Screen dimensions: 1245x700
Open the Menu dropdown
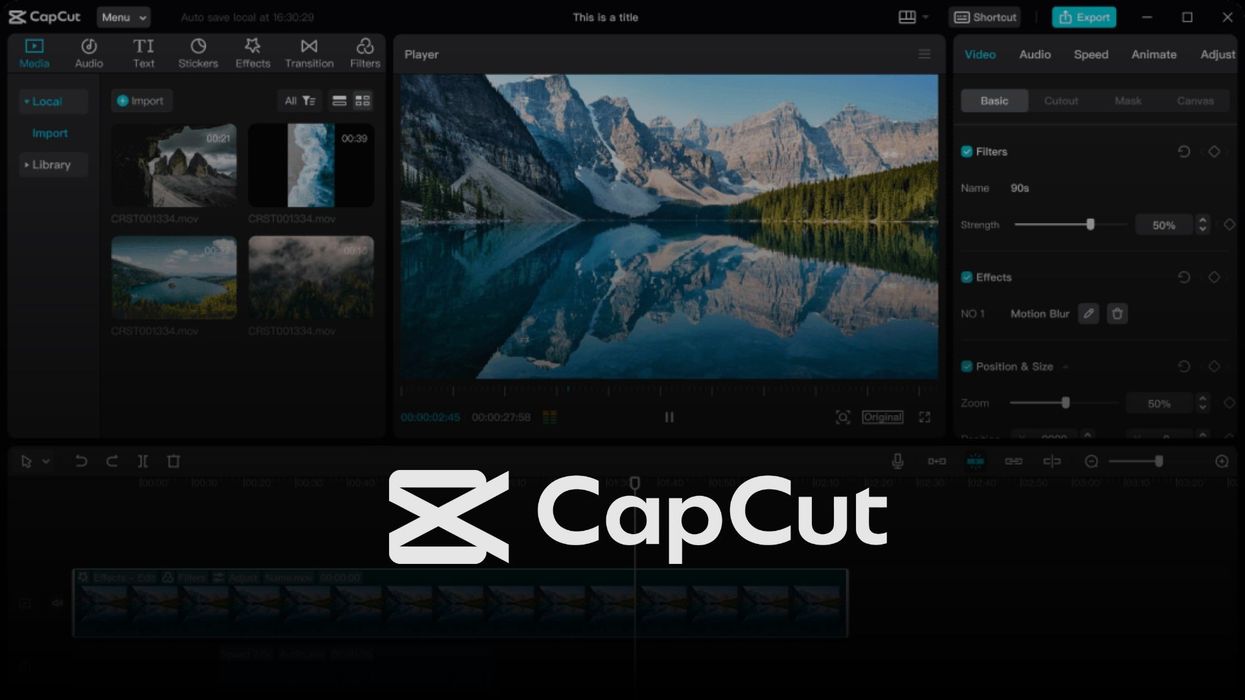(x=123, y=17)
